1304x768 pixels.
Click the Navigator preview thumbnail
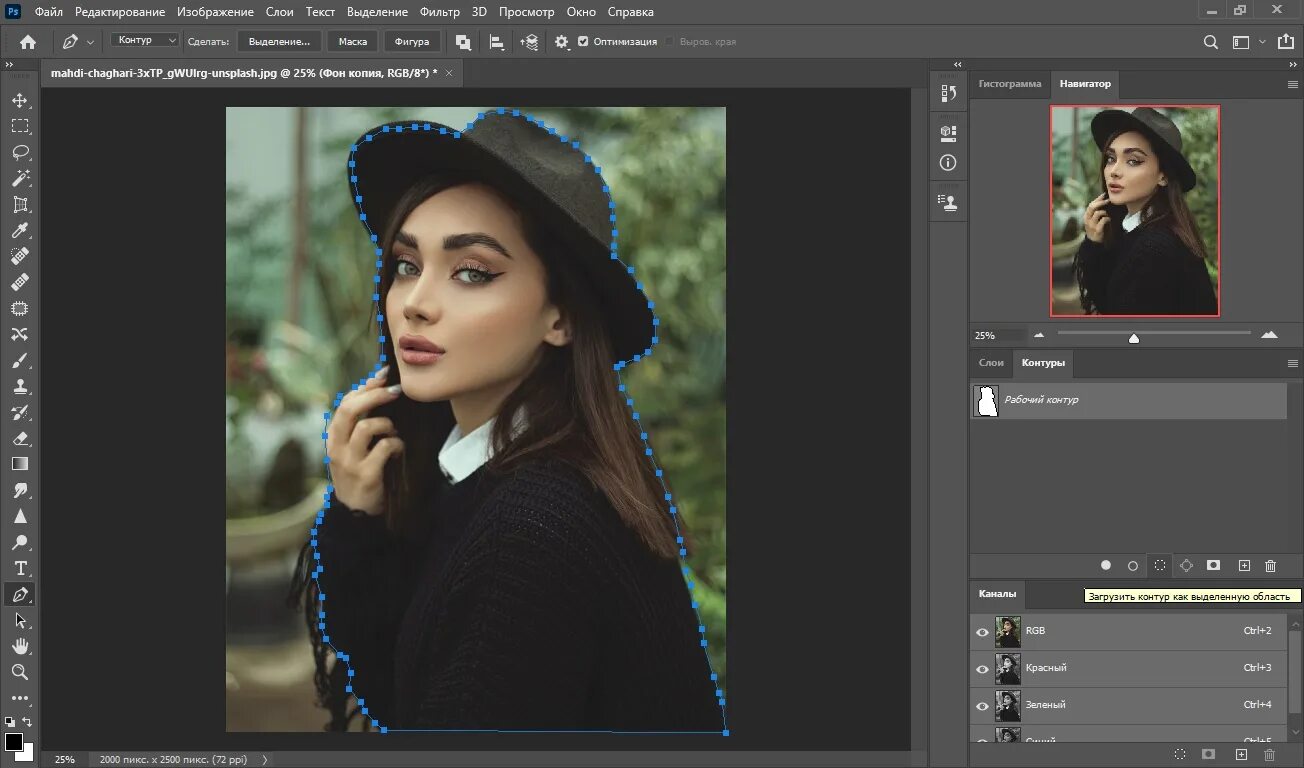pos(1135,210)
